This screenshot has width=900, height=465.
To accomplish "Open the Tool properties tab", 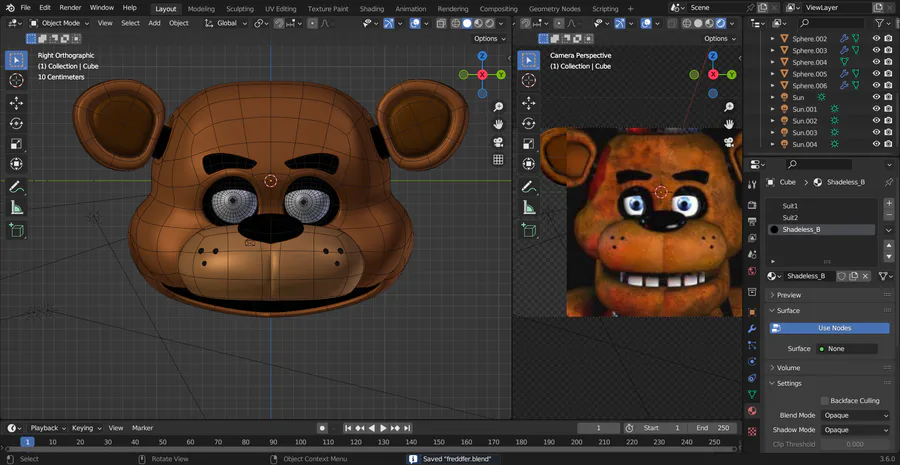I will click(752, 184).
